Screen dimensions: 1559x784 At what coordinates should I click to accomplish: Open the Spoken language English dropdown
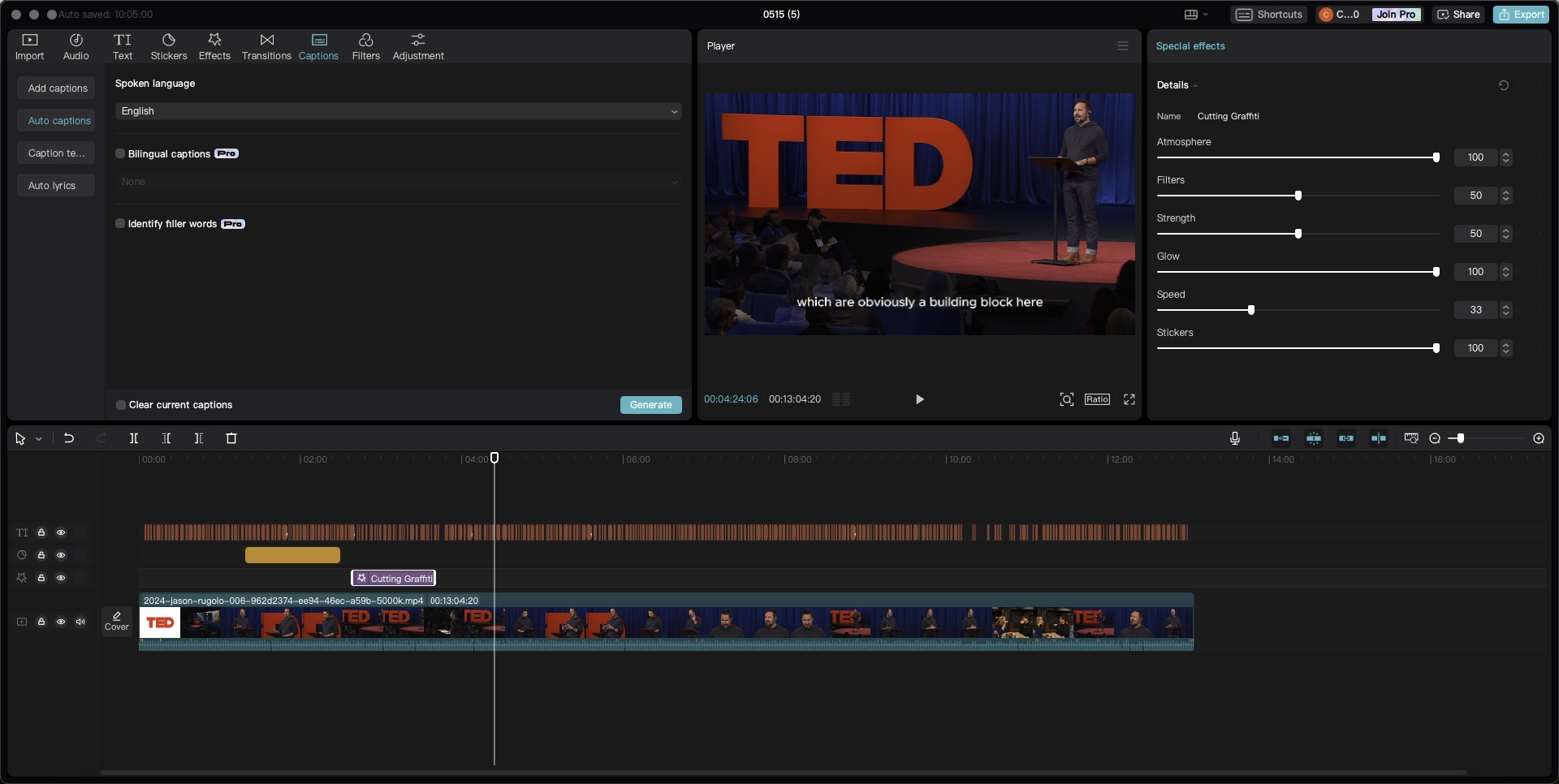(x=398, y=111)
